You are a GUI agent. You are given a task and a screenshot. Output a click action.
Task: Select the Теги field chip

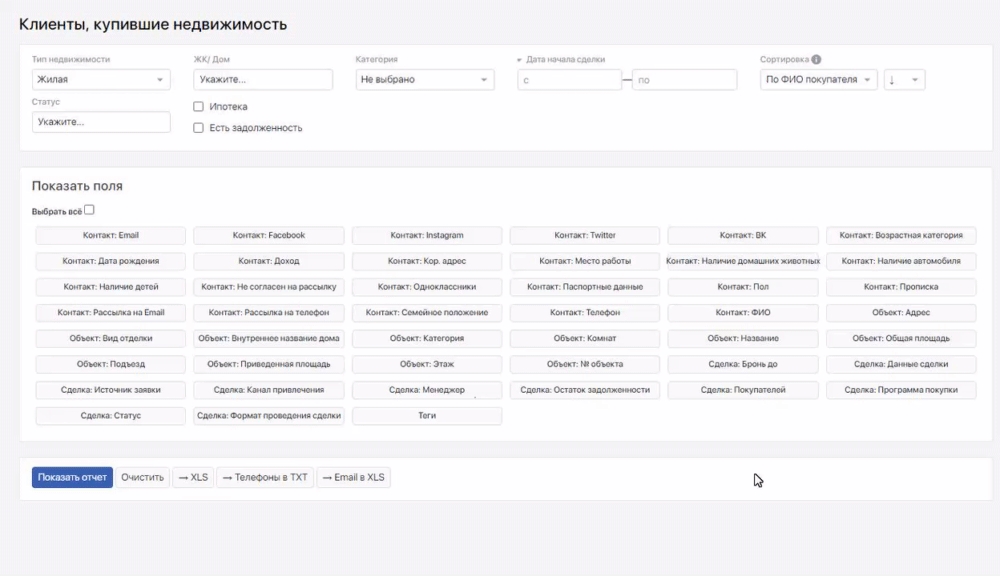pyautogui.click(x=427, y=416)
